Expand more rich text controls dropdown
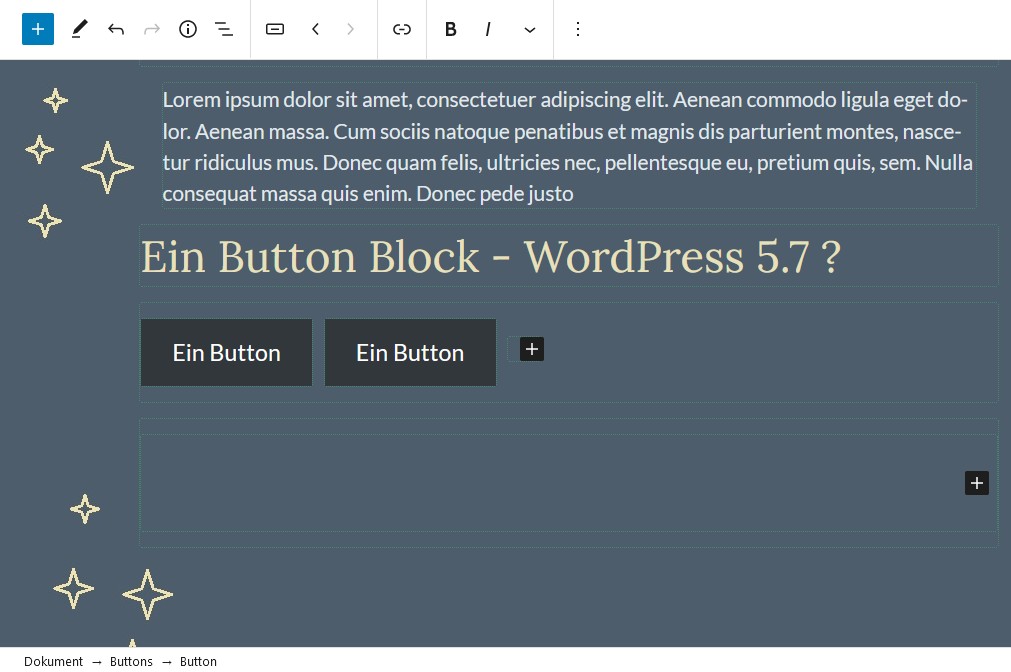1011x672 pixels. 529,30
